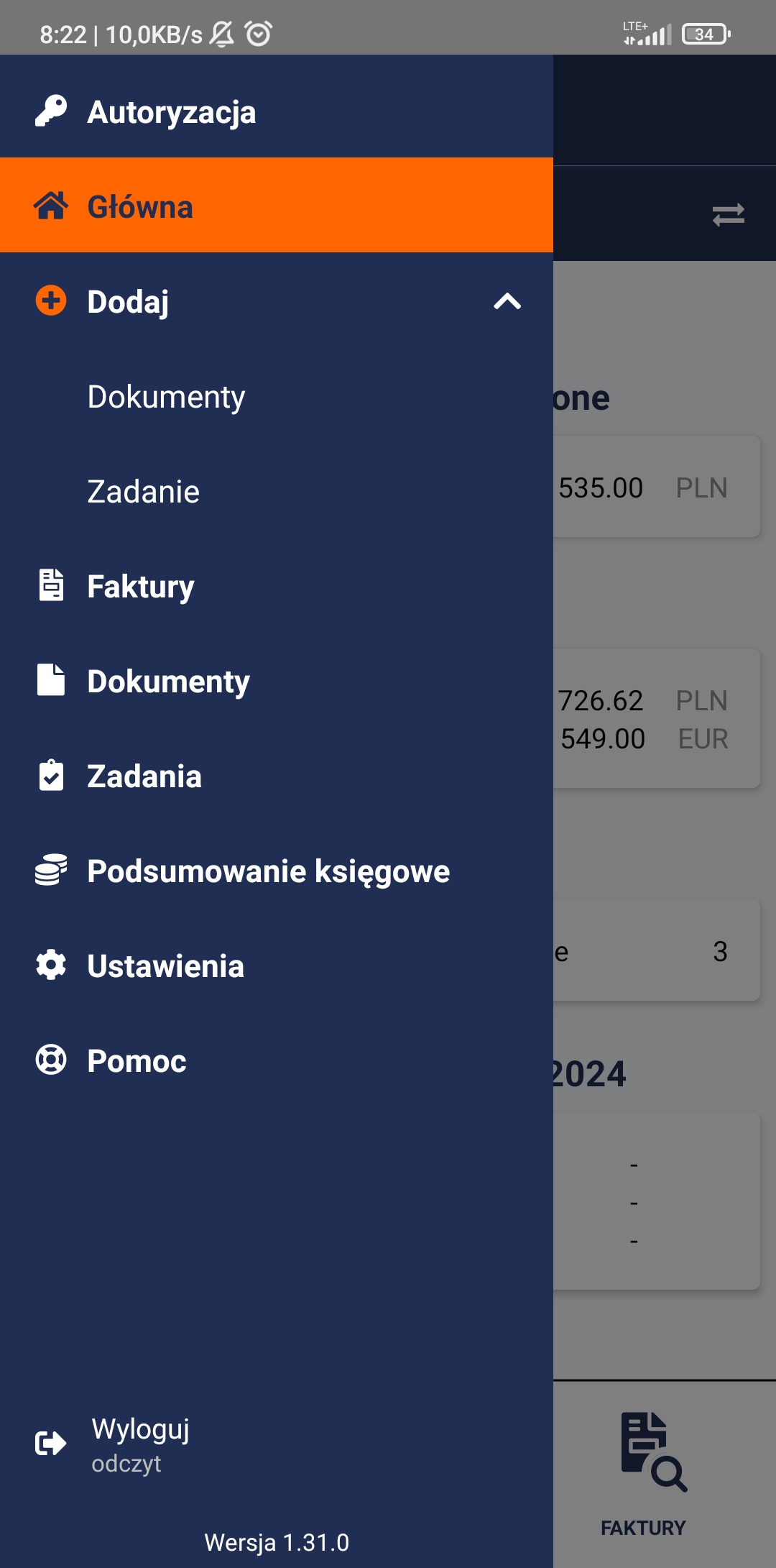Tap the coins icon for Podsumowanie księgowe
Viewport: 776px width, 1568px height.
point(51,870)
